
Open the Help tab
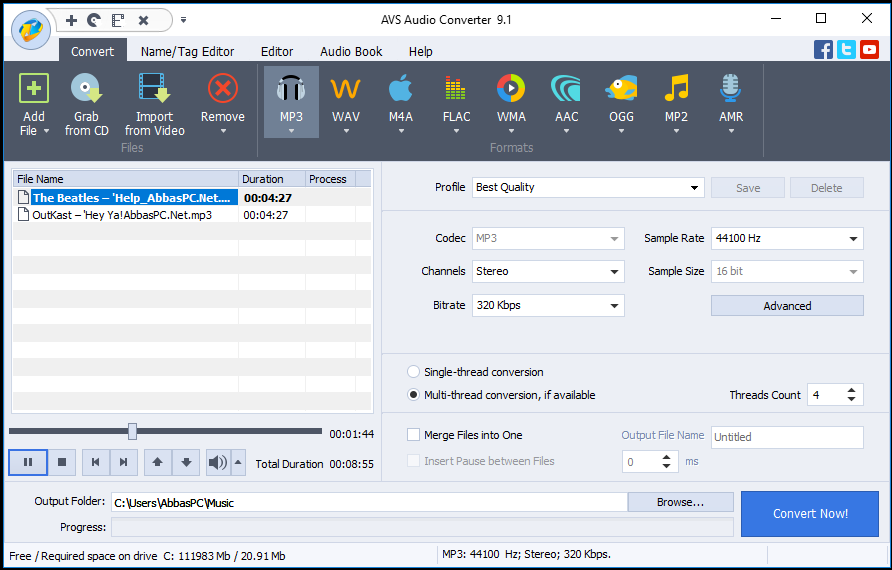pyautogui.click(x=420, y=51)
